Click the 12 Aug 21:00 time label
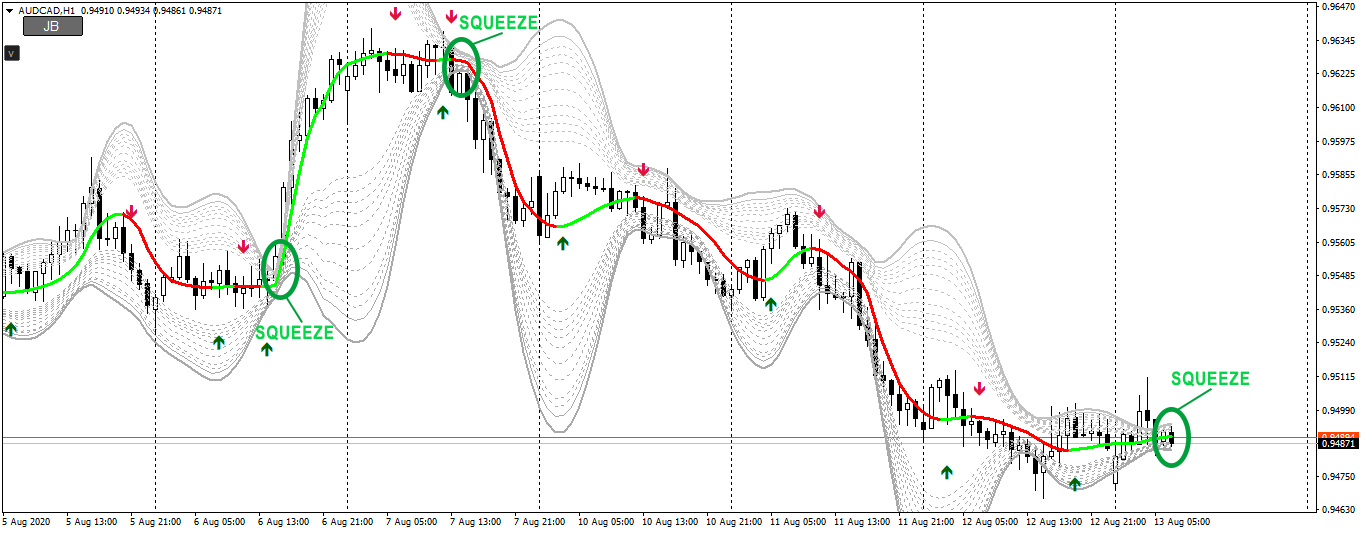 pyautogui.click(x=1118, y=522)
